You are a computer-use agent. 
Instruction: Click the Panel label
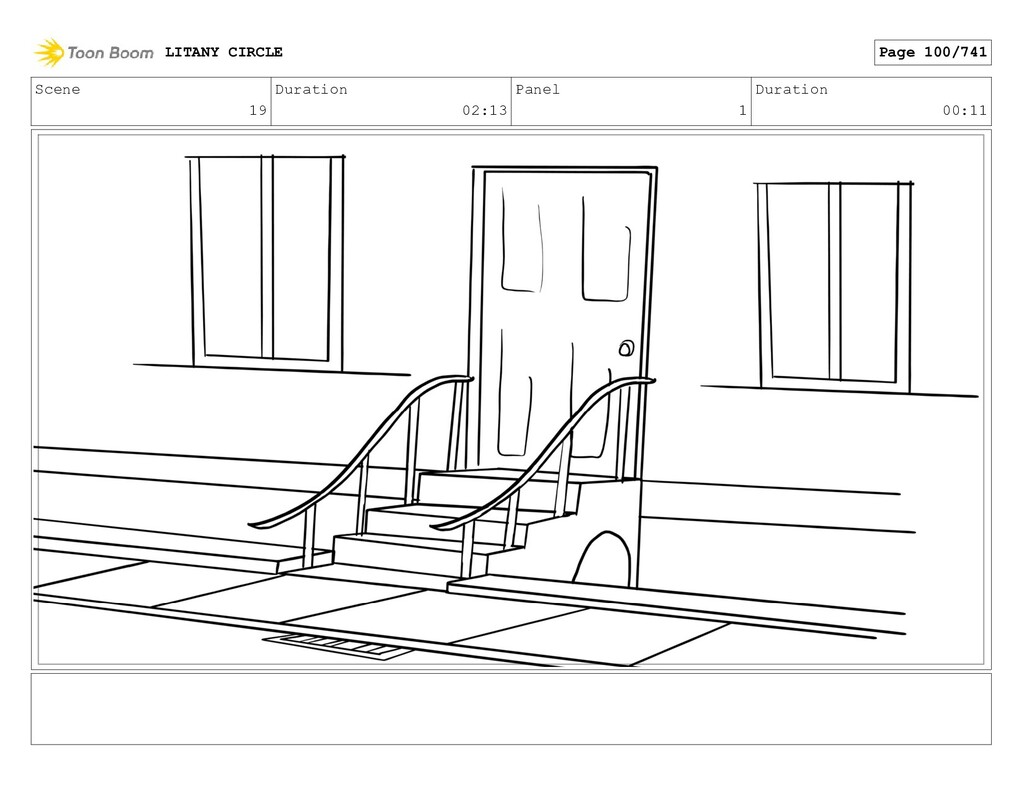coord(537,89)
